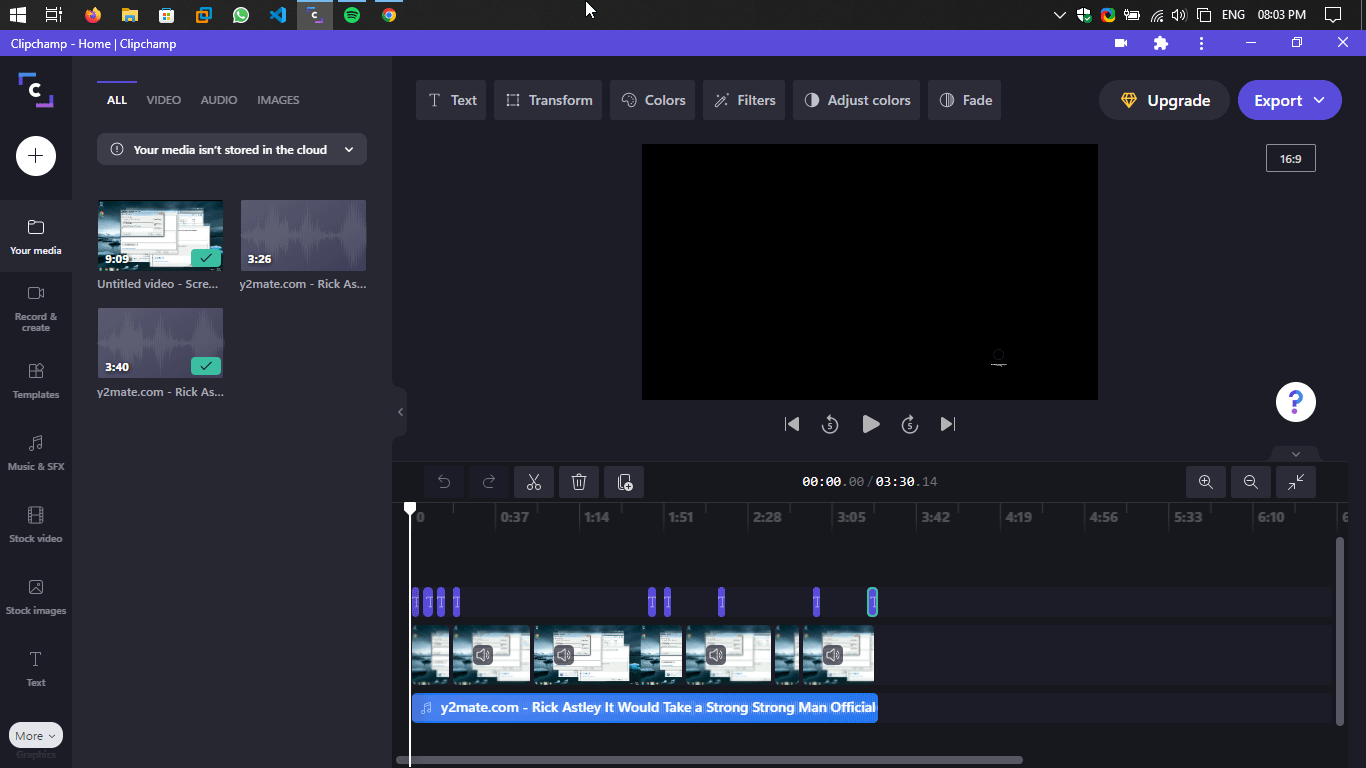Delete selected clip with the trash icon
This screenshot has width=1366, height=768.
(x=579, y=482)
